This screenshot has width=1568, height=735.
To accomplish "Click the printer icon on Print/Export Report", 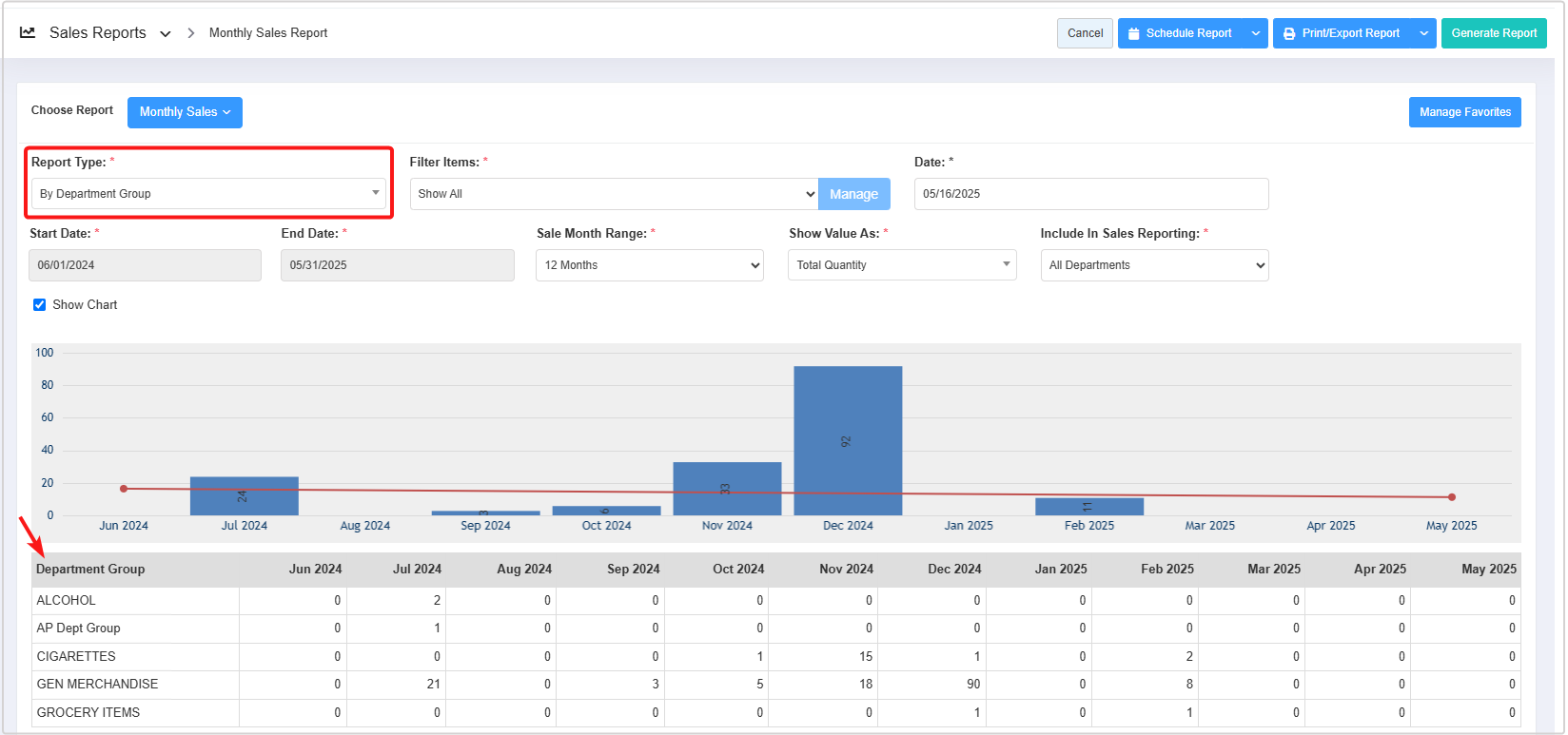I will 1289,33.
